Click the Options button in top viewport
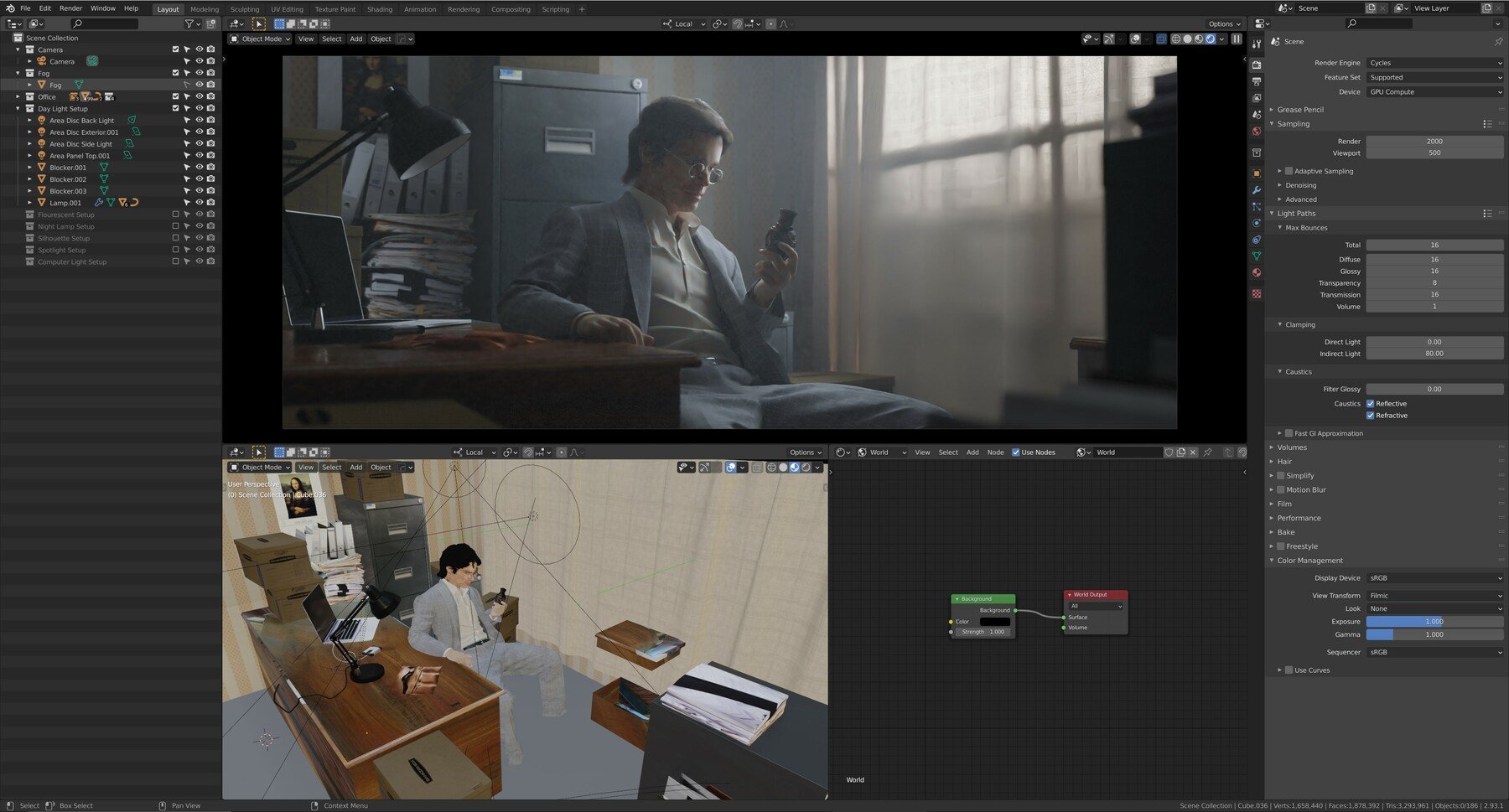Screen dimensions: 1509x812 coord(1224,23)
